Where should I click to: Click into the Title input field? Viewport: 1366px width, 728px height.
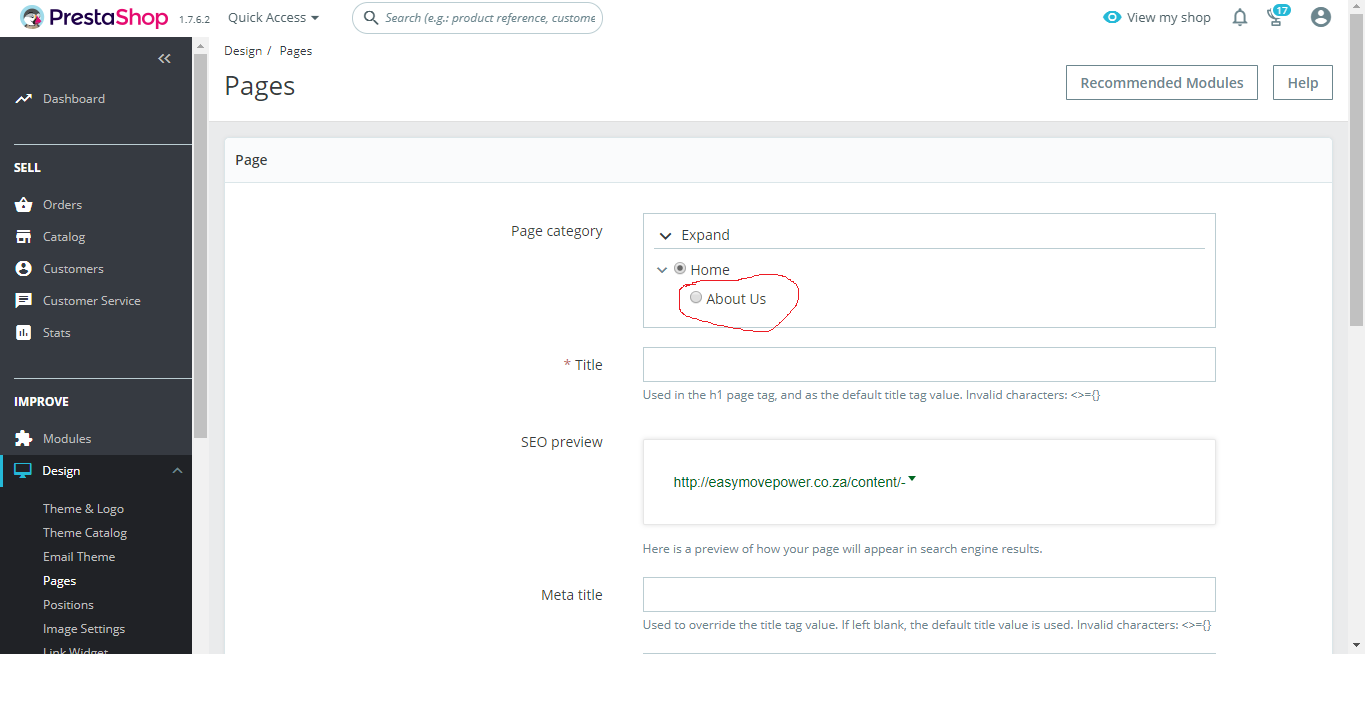(x=928, y=365)
